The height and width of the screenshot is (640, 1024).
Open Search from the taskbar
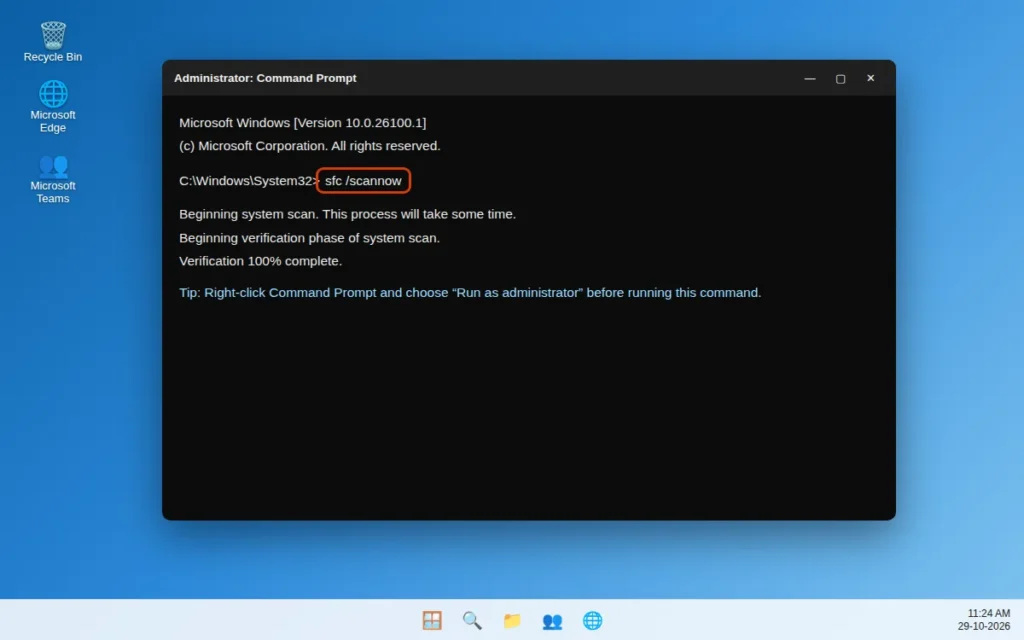tap(472, 620)
